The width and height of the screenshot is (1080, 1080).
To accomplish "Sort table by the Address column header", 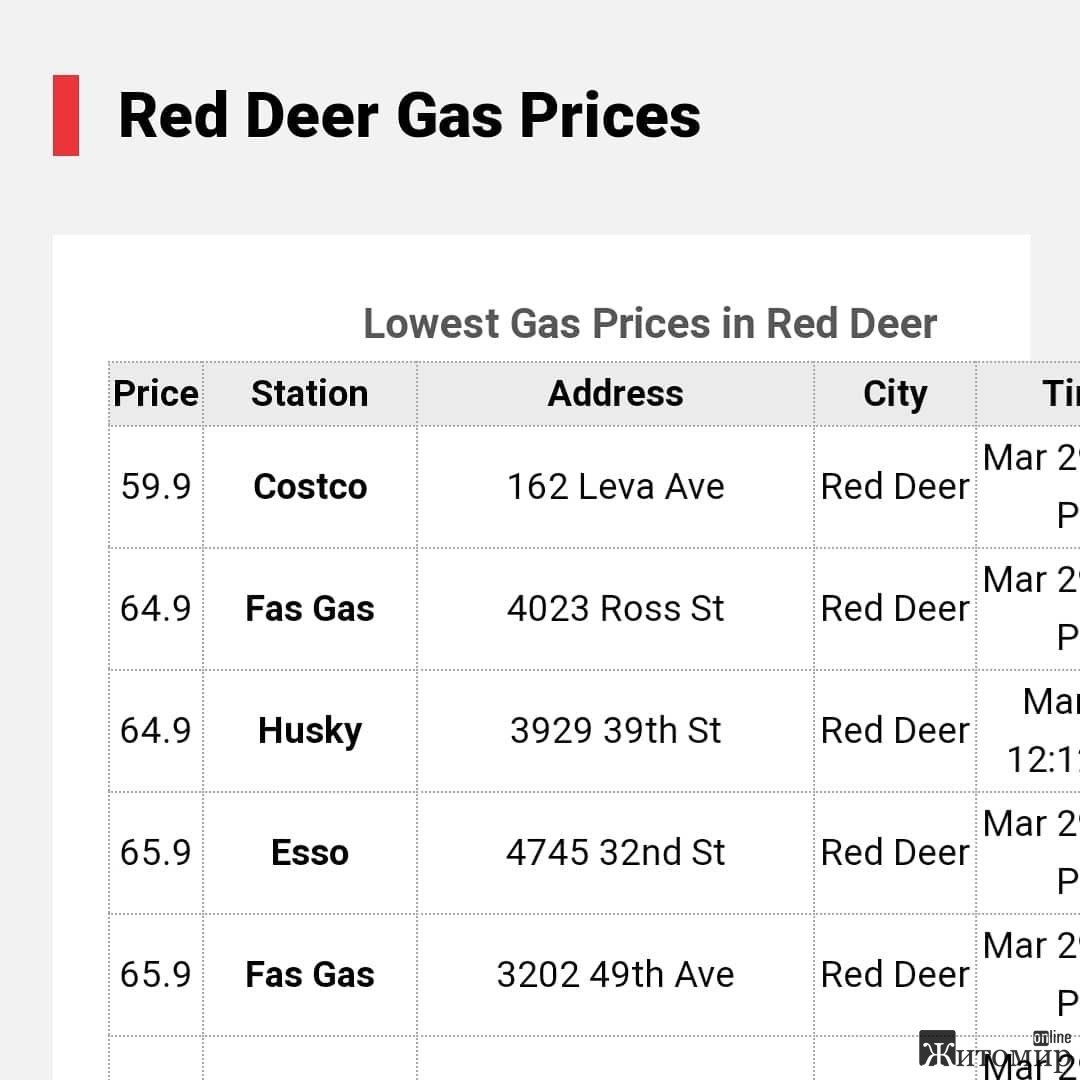I will click(616, 394).
